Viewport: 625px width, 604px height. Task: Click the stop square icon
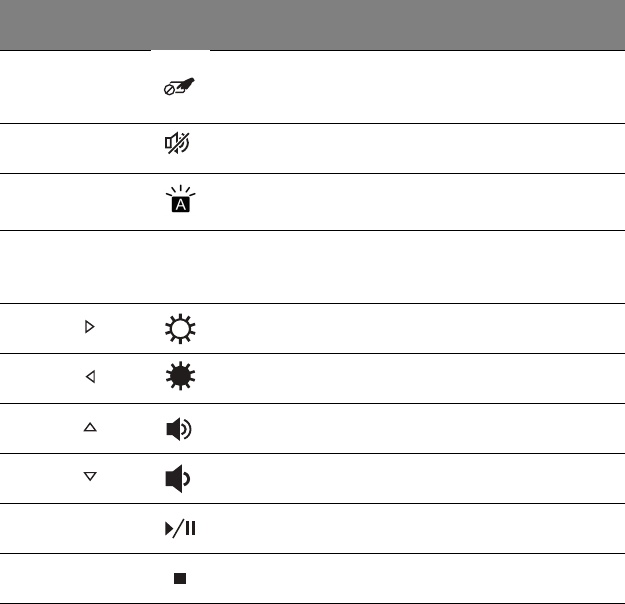coord(180,579)
